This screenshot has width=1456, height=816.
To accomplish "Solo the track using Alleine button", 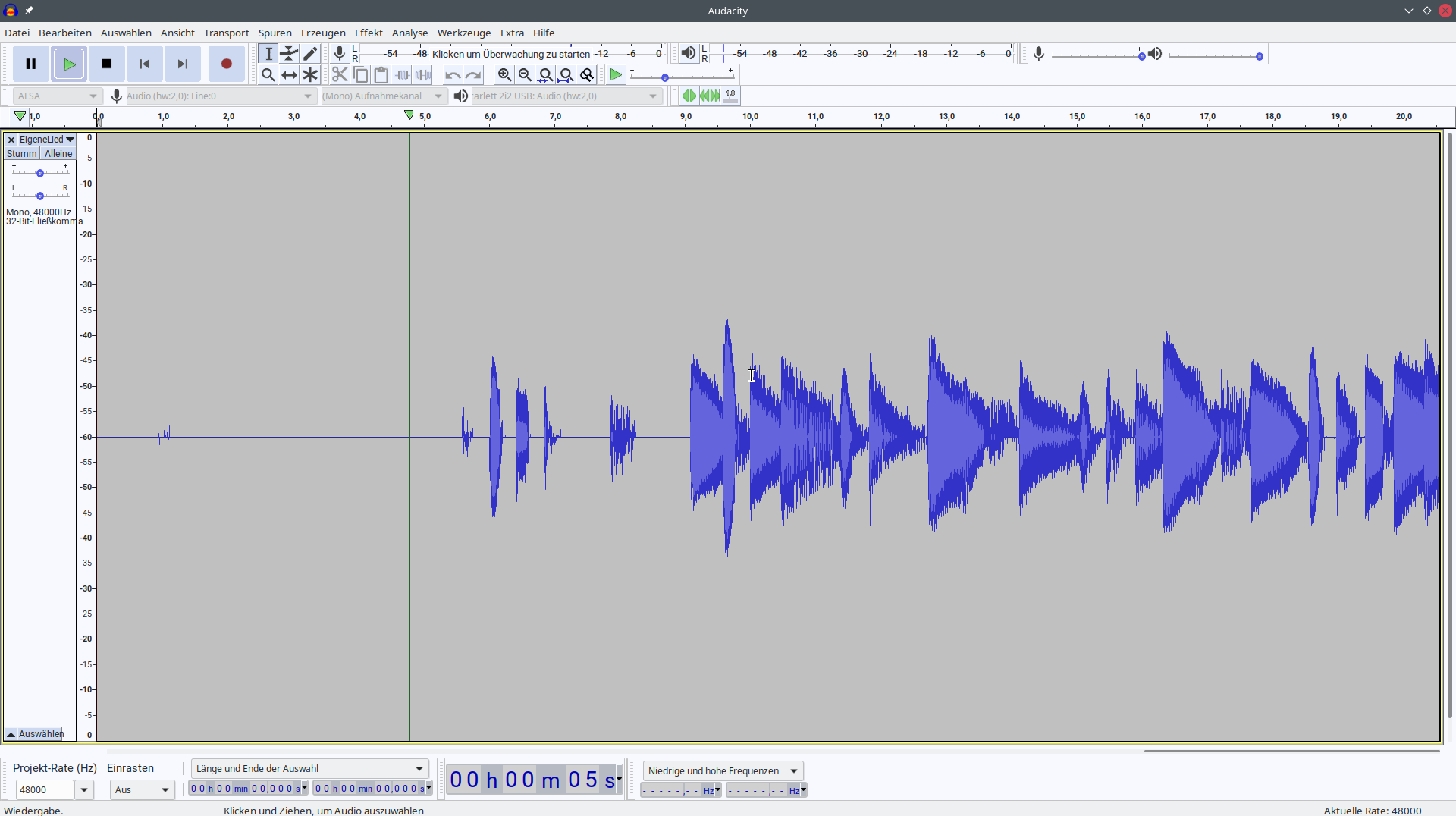I will pyautogui.click(x=58, y=153).
